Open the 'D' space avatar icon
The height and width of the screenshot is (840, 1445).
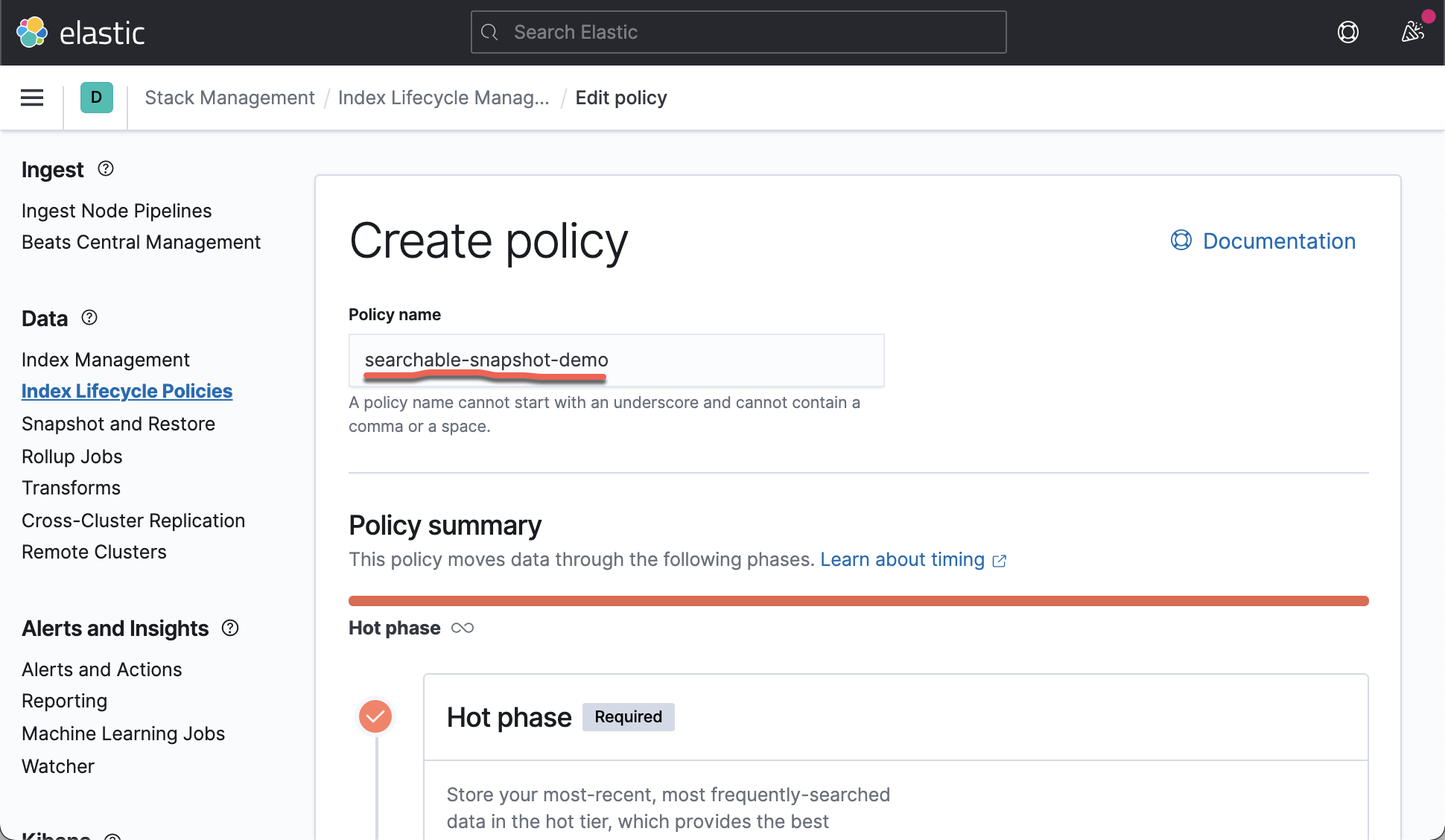point(95,98)
